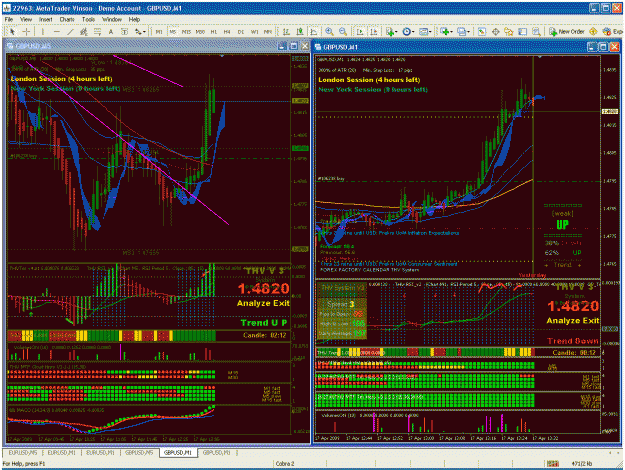The height and width of the screenshot is (470, 625).
Task: Zoom out on the chart
Action: point(343,31)
